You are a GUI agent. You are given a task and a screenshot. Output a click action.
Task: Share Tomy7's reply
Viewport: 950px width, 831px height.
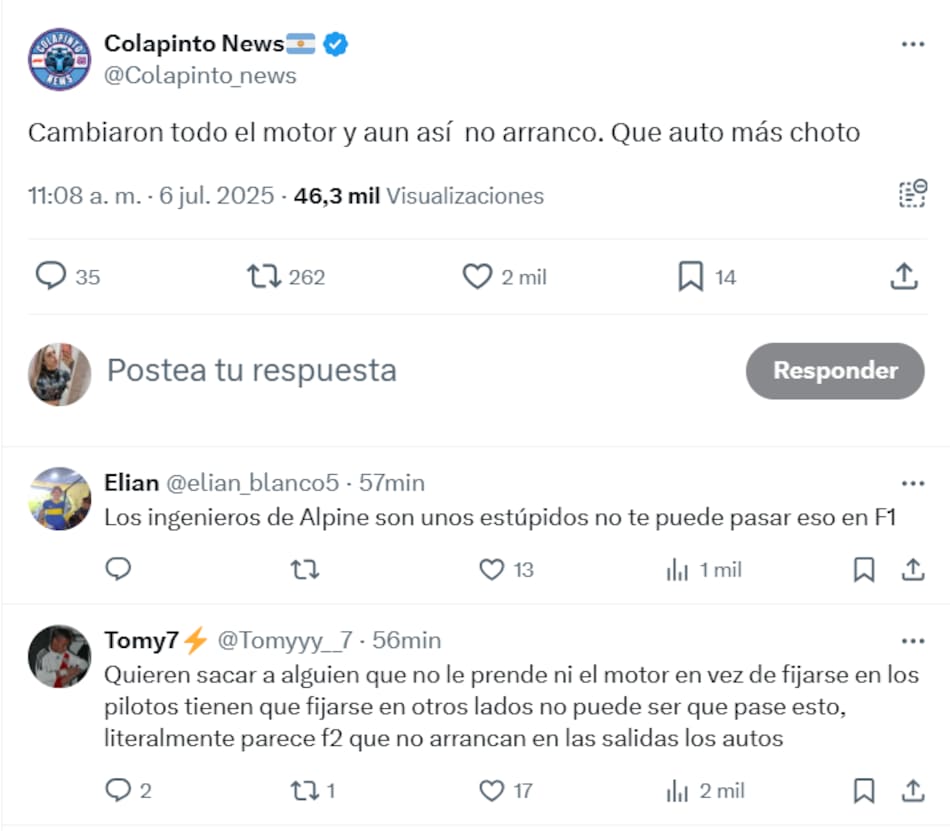point(912,791)
